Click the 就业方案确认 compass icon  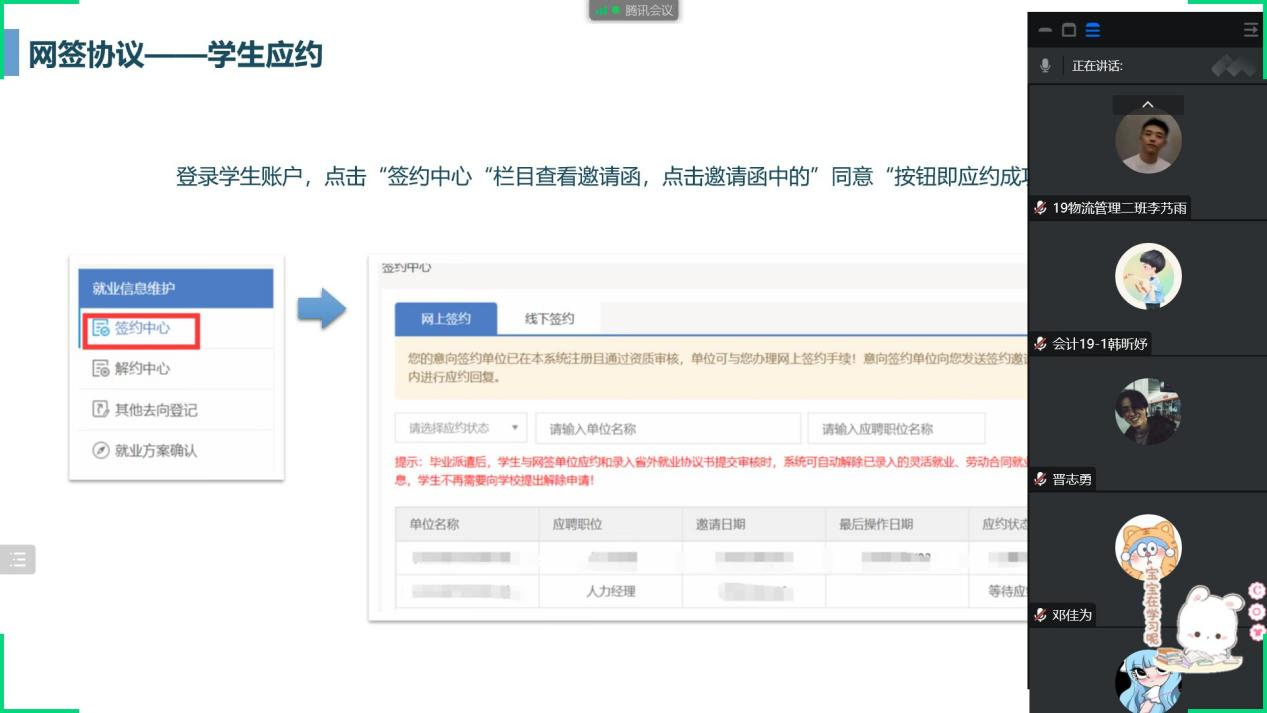[x=100, y=451]
